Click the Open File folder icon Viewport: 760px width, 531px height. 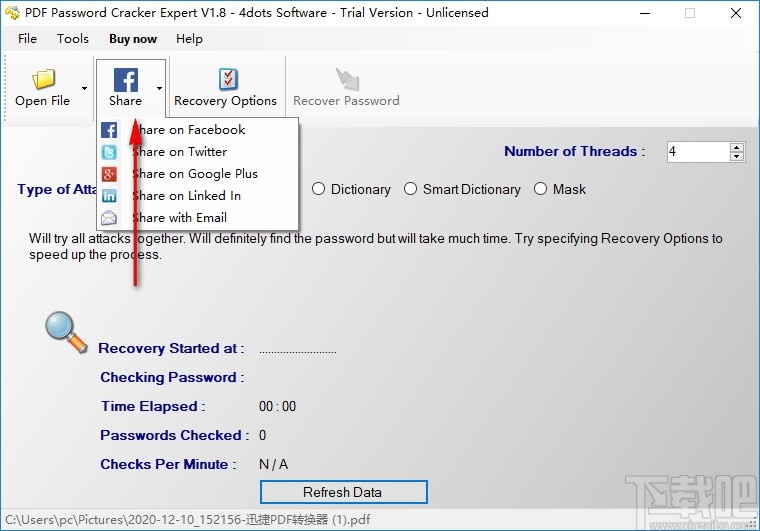click(x=43, y=79)
